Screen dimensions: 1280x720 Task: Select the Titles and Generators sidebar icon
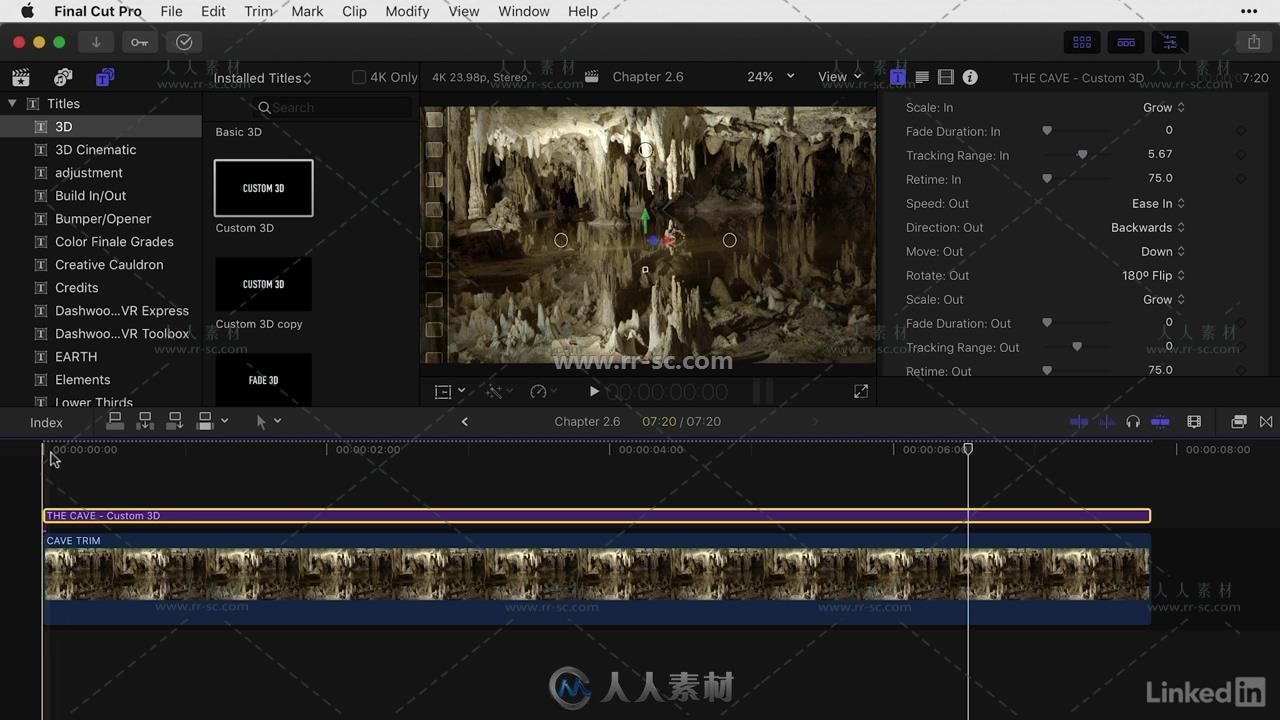coord(105,77)
